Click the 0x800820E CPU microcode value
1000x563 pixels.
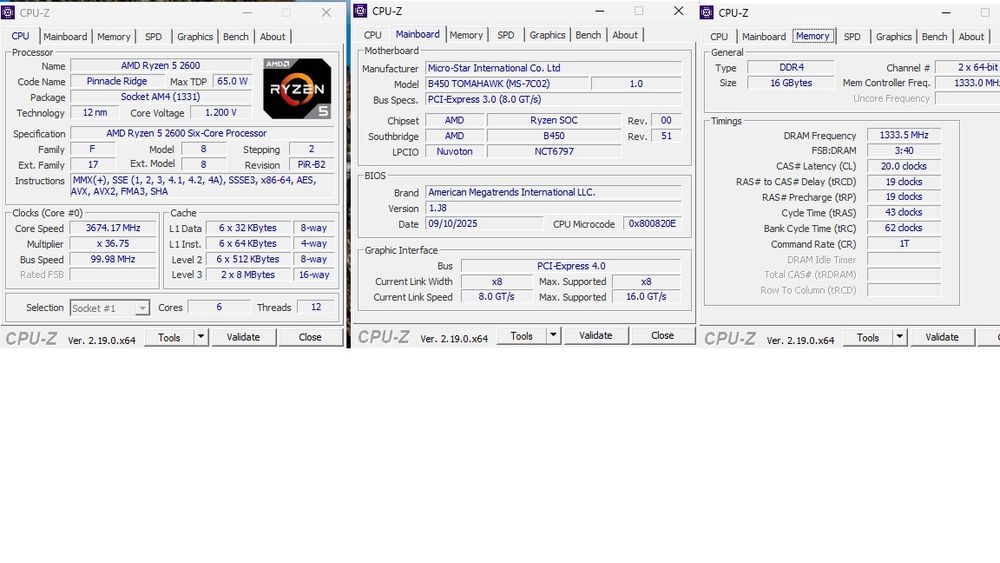pos(652,224)
